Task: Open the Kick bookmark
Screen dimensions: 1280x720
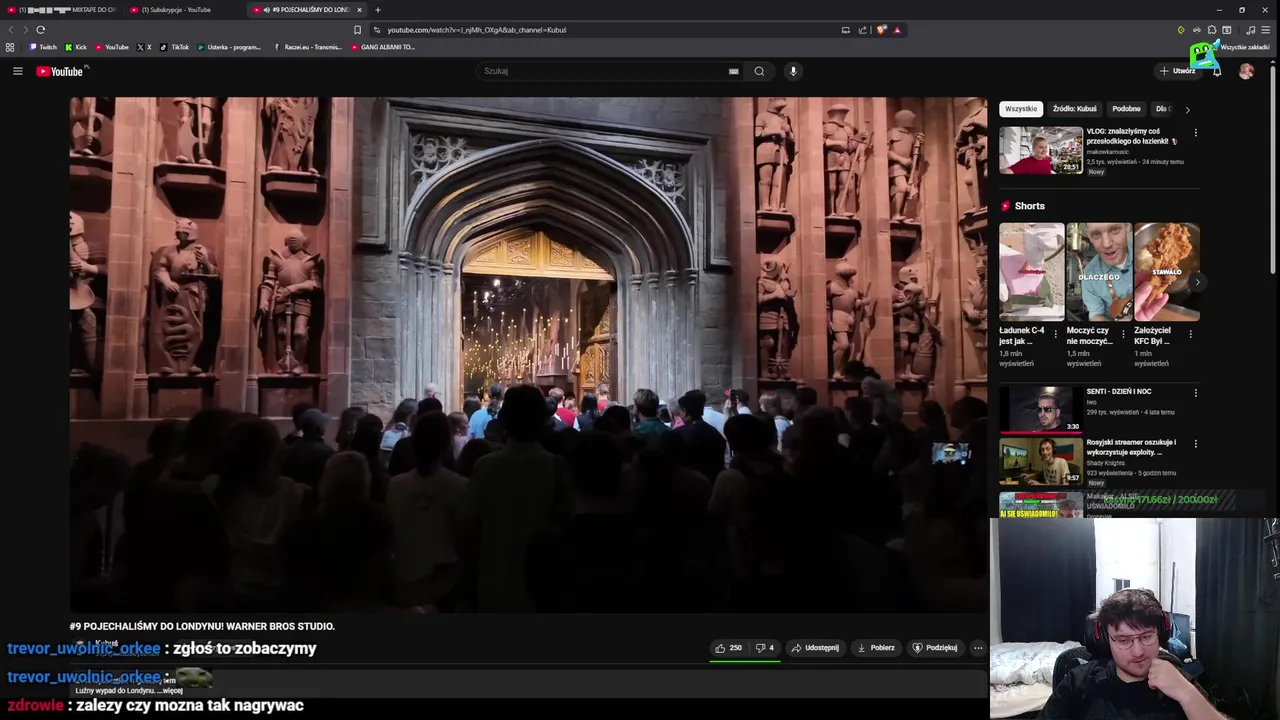Action: (76, 47)
